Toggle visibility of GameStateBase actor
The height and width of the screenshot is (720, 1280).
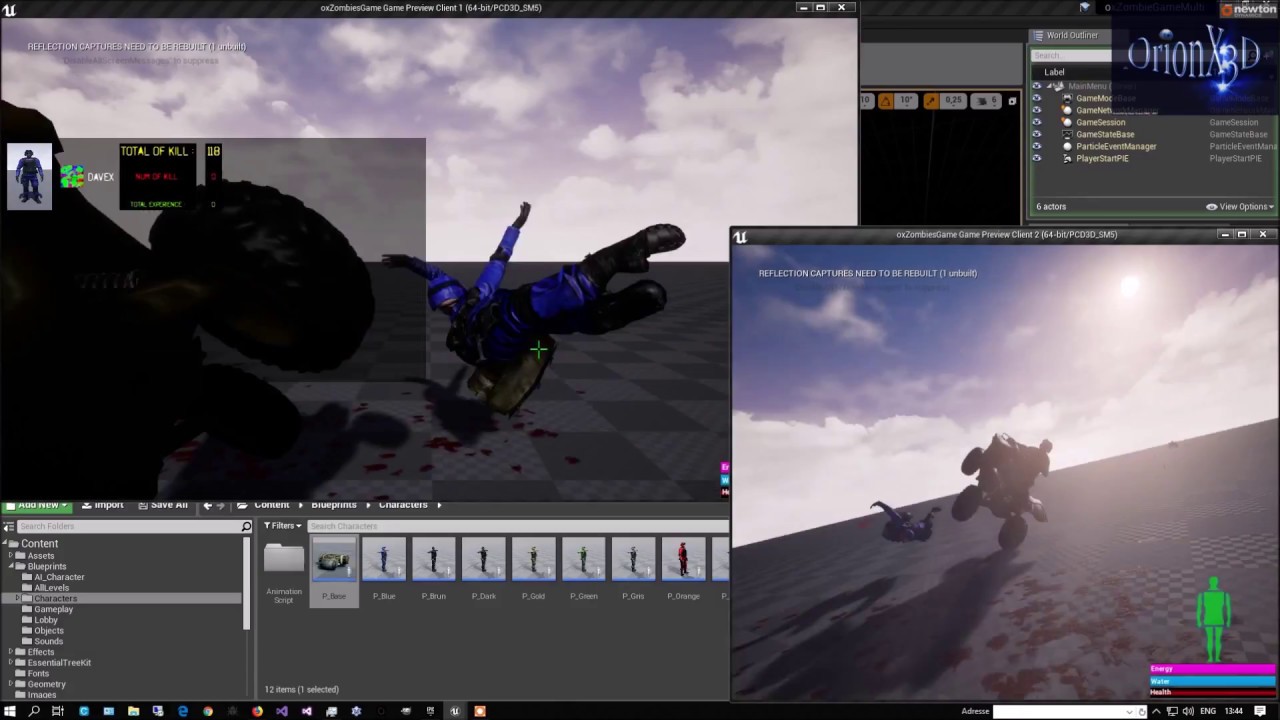(1036, 134)
